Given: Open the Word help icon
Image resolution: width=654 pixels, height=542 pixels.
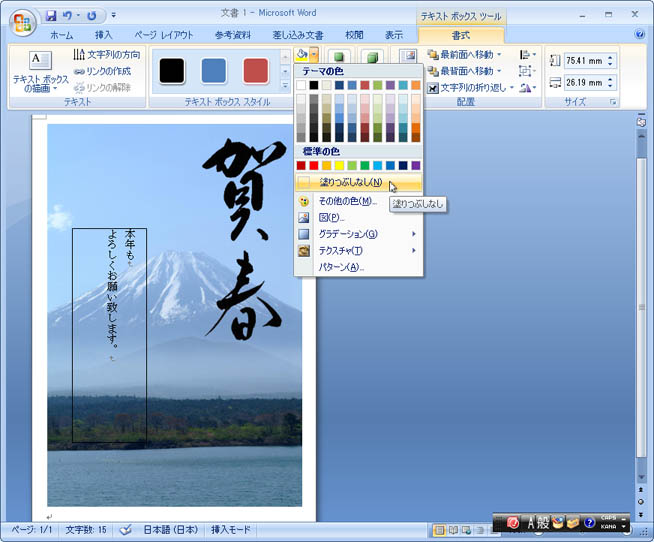Looking at the screenshot, I should click(640, 34).
